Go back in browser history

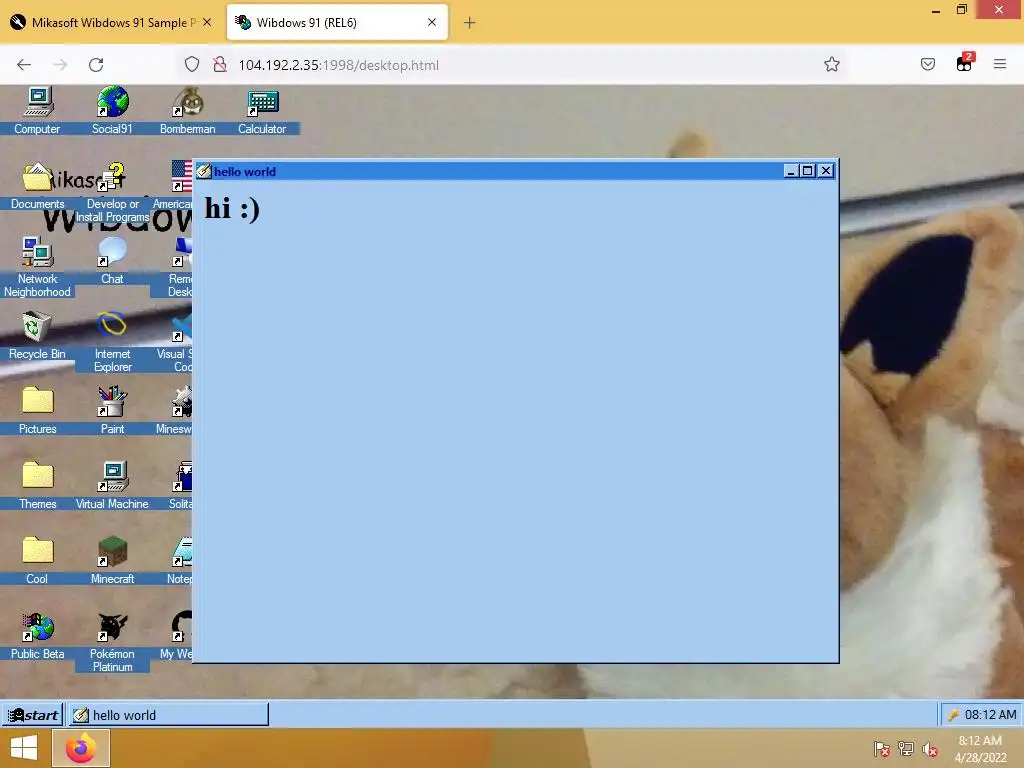tap(24, 65)
